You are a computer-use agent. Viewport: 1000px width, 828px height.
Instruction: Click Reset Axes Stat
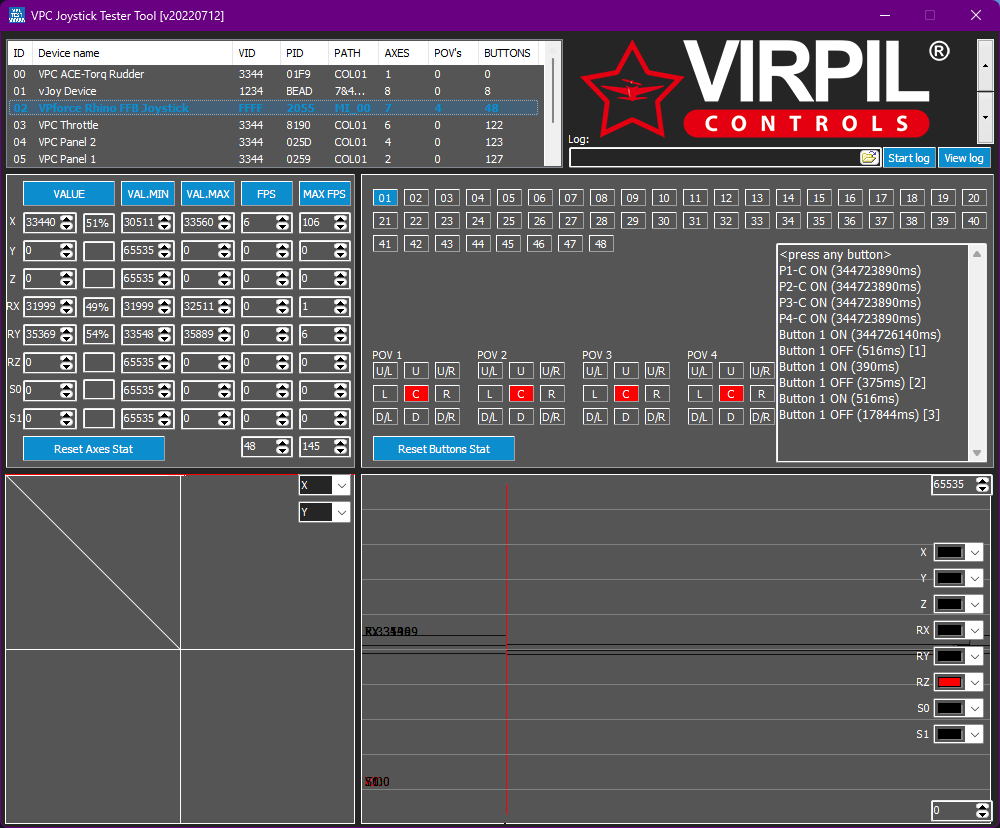[x=94, y=448]
